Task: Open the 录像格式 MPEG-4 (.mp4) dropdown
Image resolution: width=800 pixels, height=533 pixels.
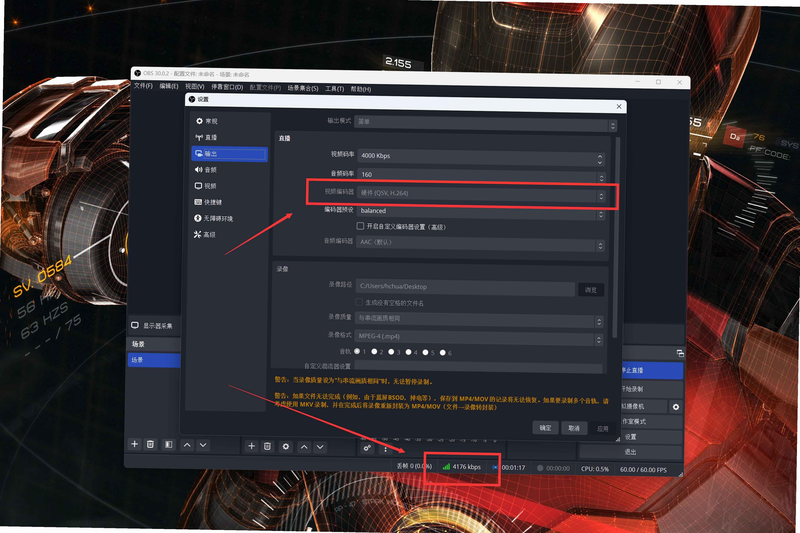Action: point(479,338)
